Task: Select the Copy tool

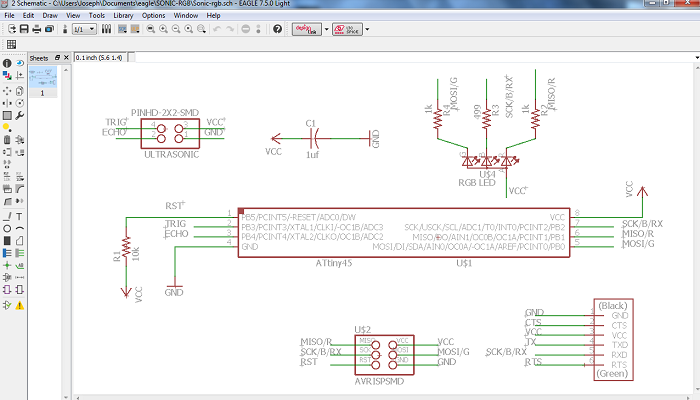Action: pos(20,91)
